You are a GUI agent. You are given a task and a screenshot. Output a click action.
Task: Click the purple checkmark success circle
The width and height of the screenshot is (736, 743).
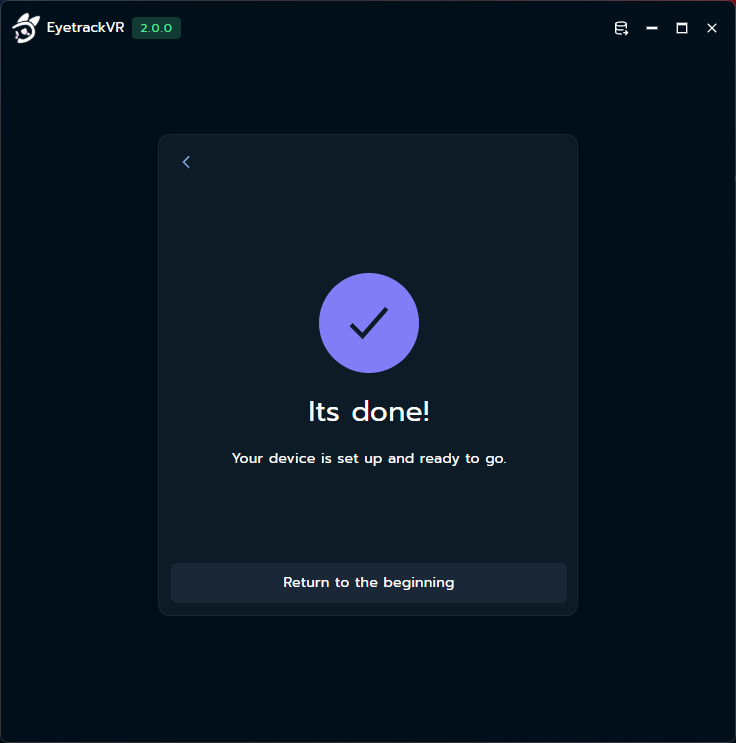(x=369, y=323)
